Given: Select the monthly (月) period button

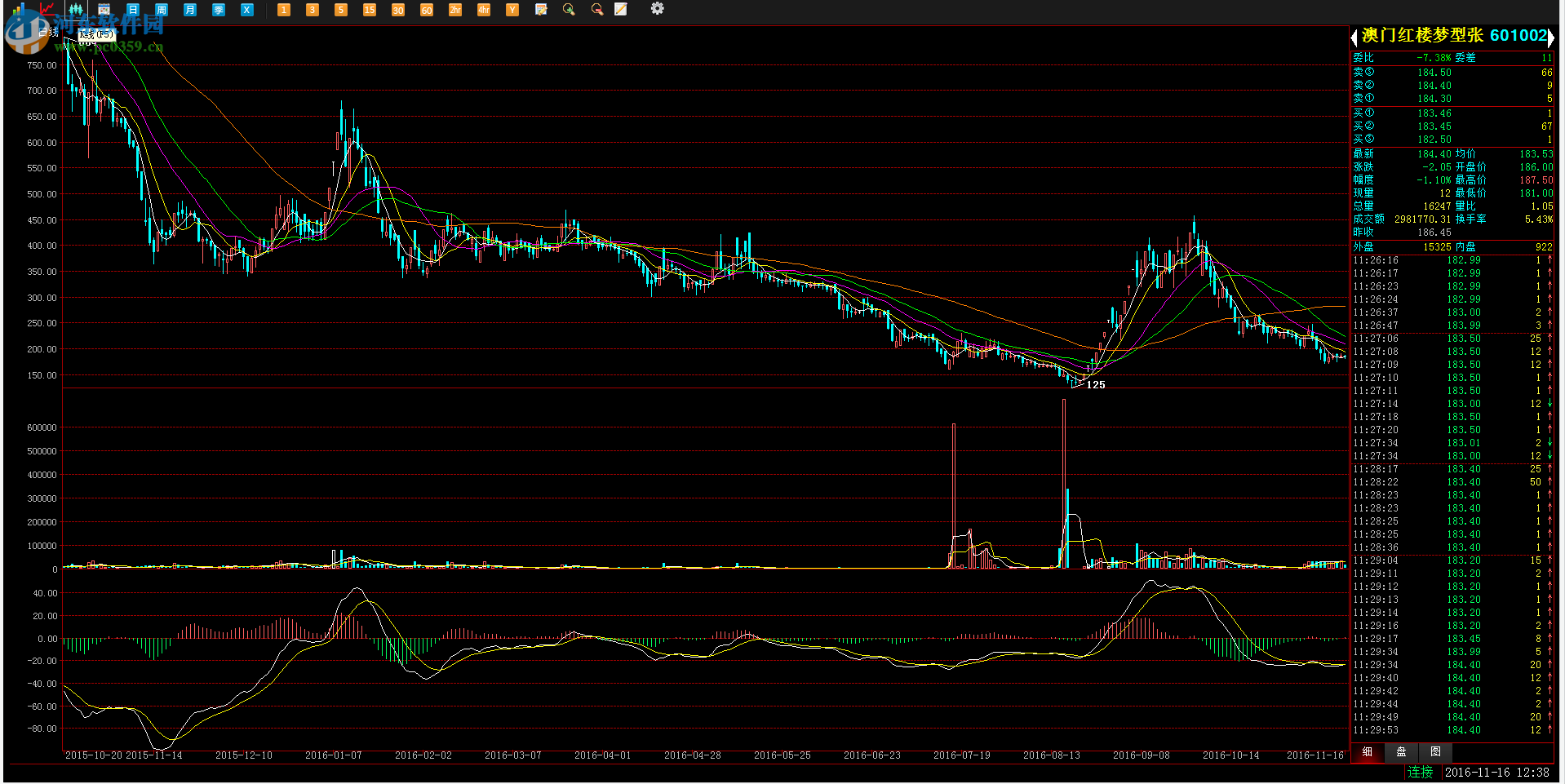Looking at the screenshot, I should tap(190, 10).
